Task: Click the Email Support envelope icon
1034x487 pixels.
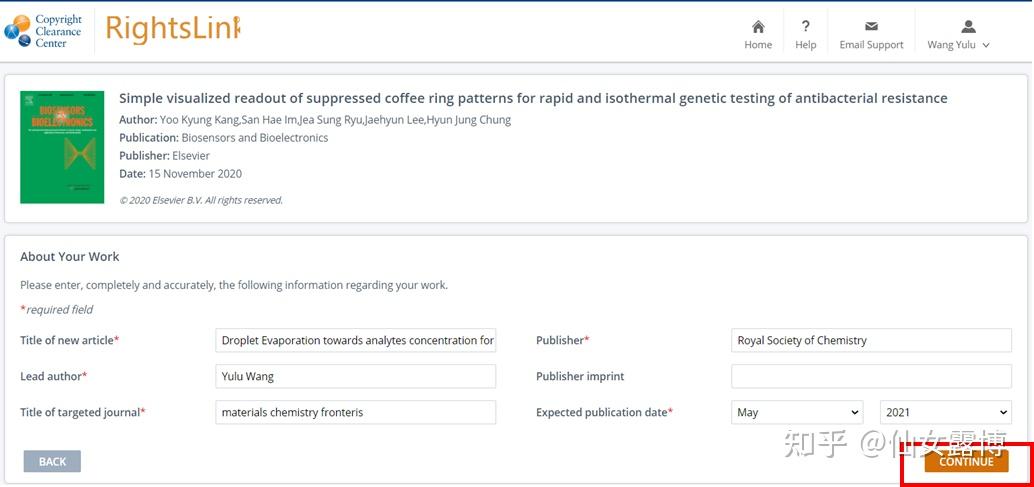Action: pos(871,27)
